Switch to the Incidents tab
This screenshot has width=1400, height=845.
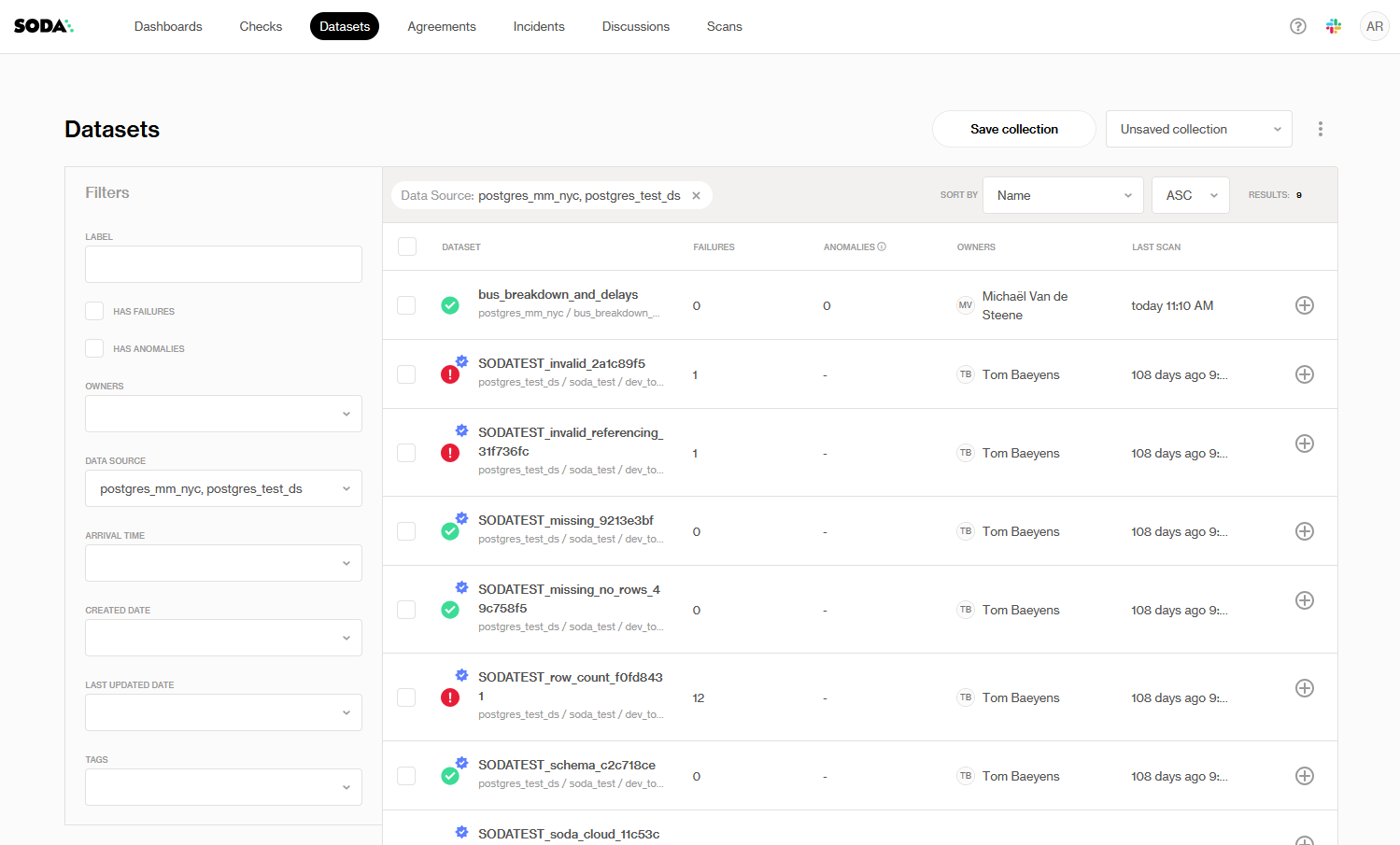pos(539,26)
